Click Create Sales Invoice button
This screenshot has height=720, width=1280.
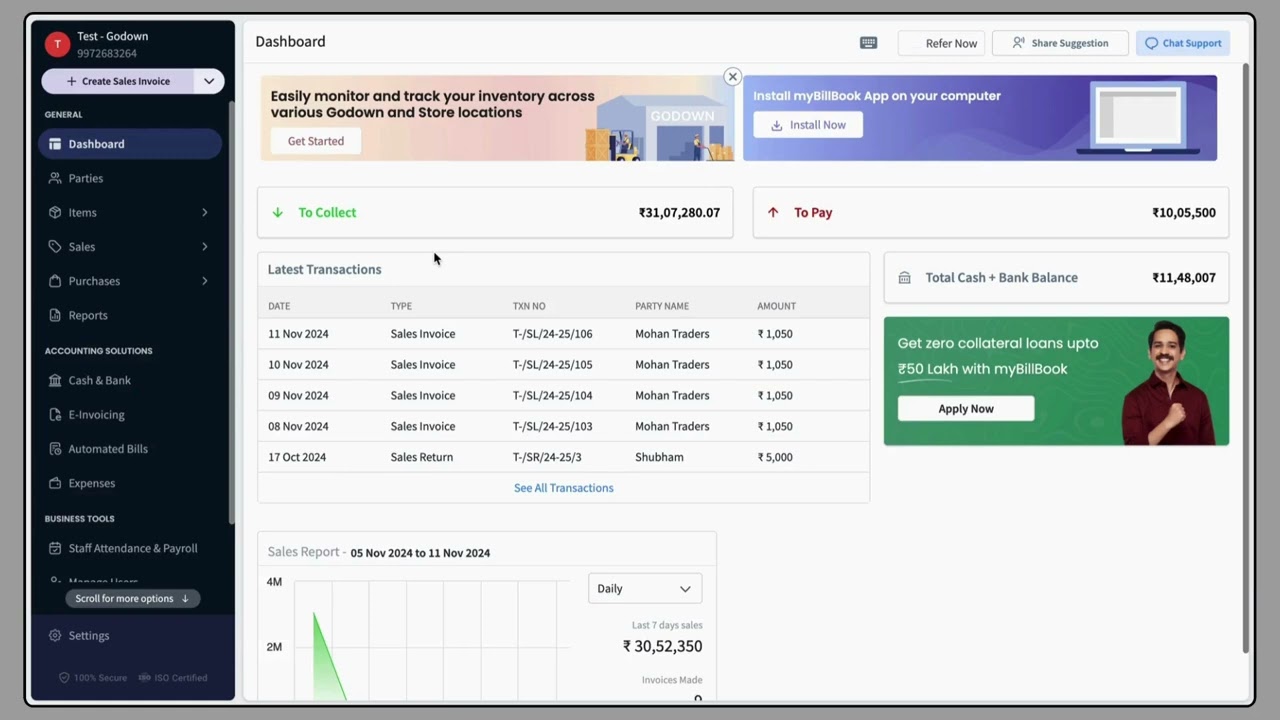click(119, 81)
